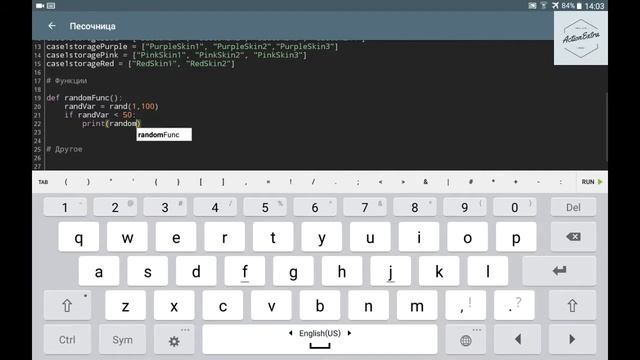Tap the backspace key icon
Screen dimensions: 640x360
(x=573, y=237)
